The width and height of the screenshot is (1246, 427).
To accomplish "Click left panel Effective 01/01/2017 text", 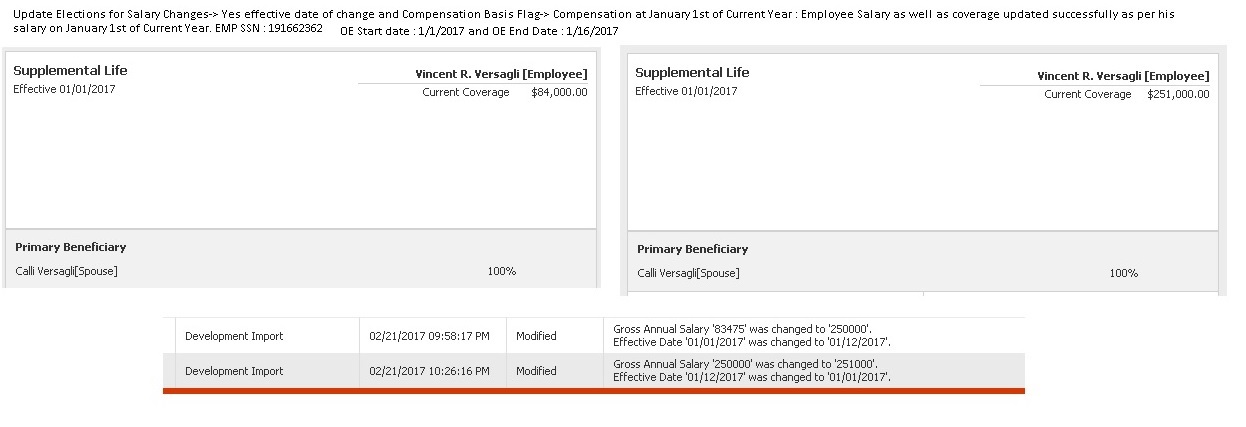I will pos(64,89).
